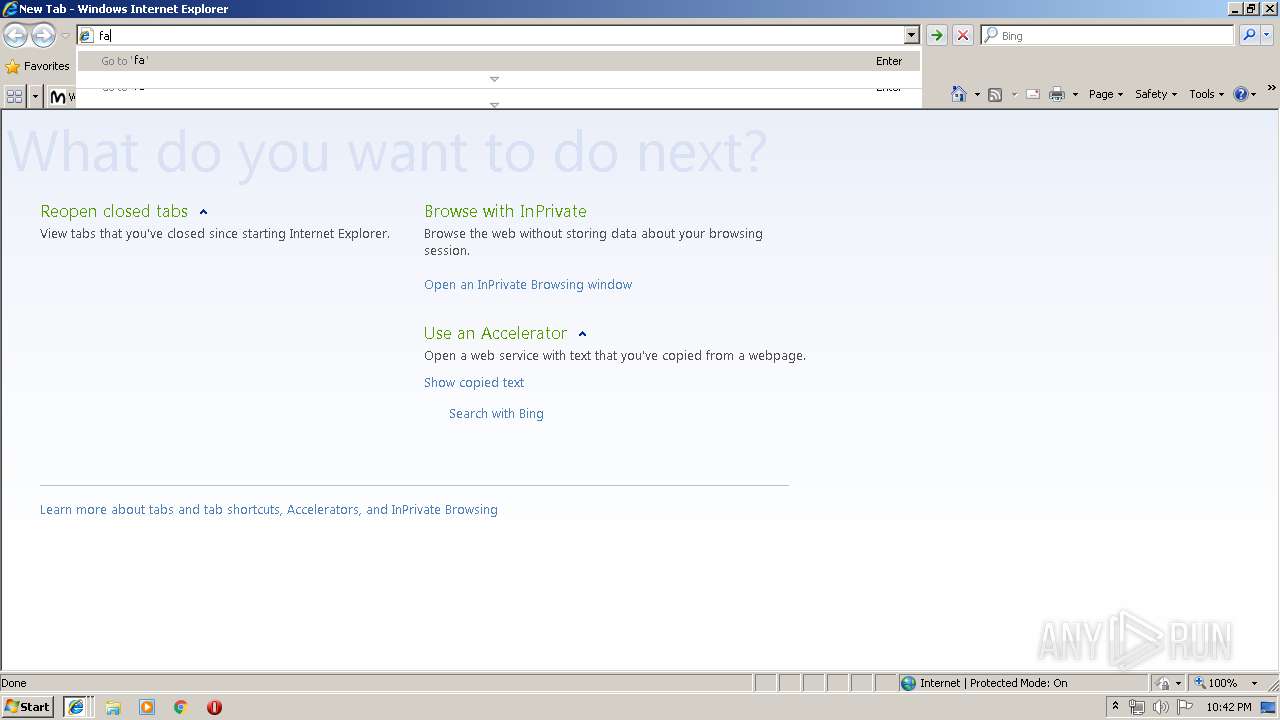This screenshot has height=720, width=1280.
Task: Open an InPrivate Browsing window link
Action: coord(528,285)
